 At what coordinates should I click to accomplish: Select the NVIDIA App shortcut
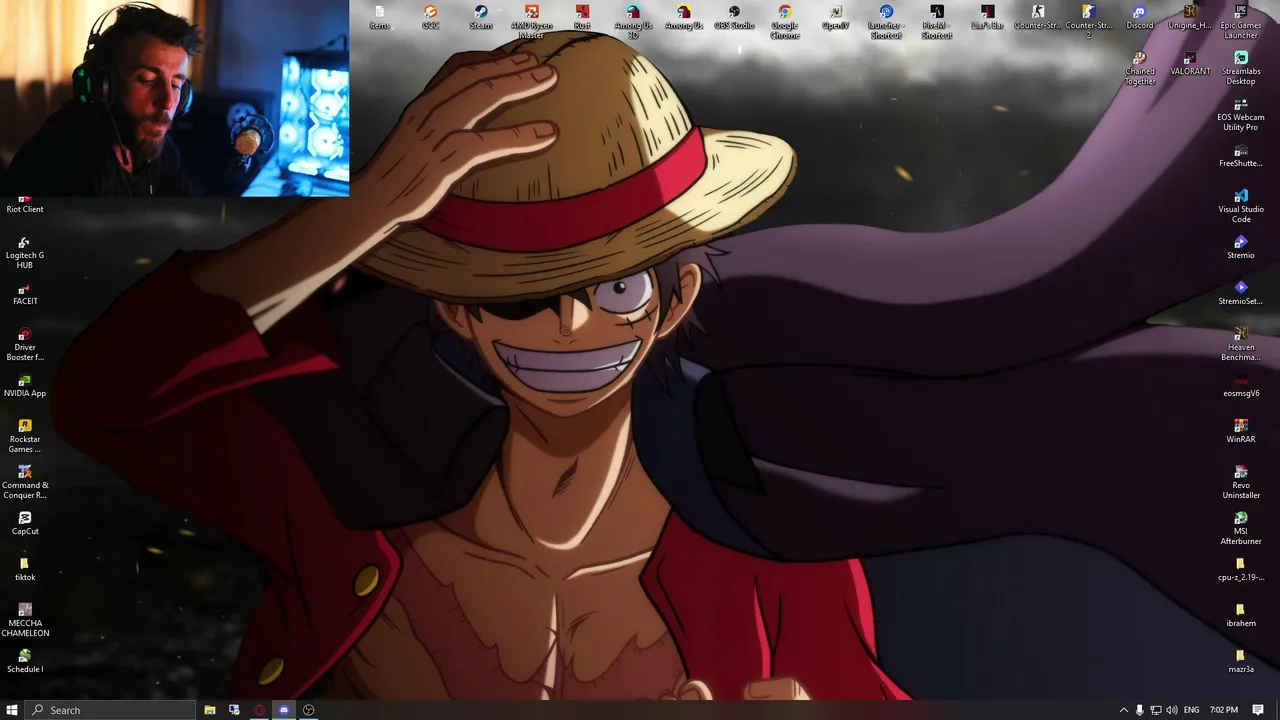tap(25, 385)
